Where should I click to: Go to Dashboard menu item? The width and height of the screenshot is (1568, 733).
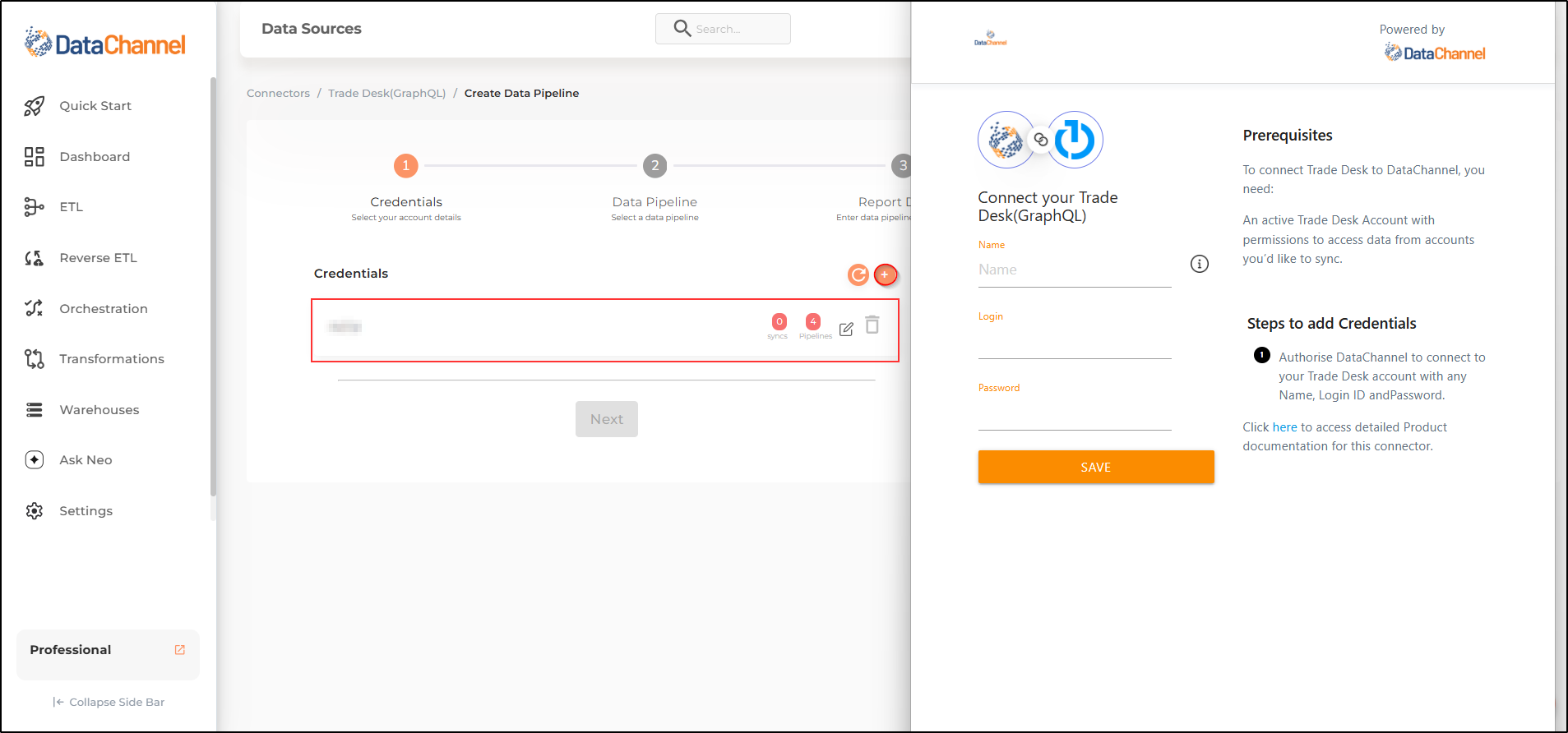pyautogui.click(x=95, y=157)
